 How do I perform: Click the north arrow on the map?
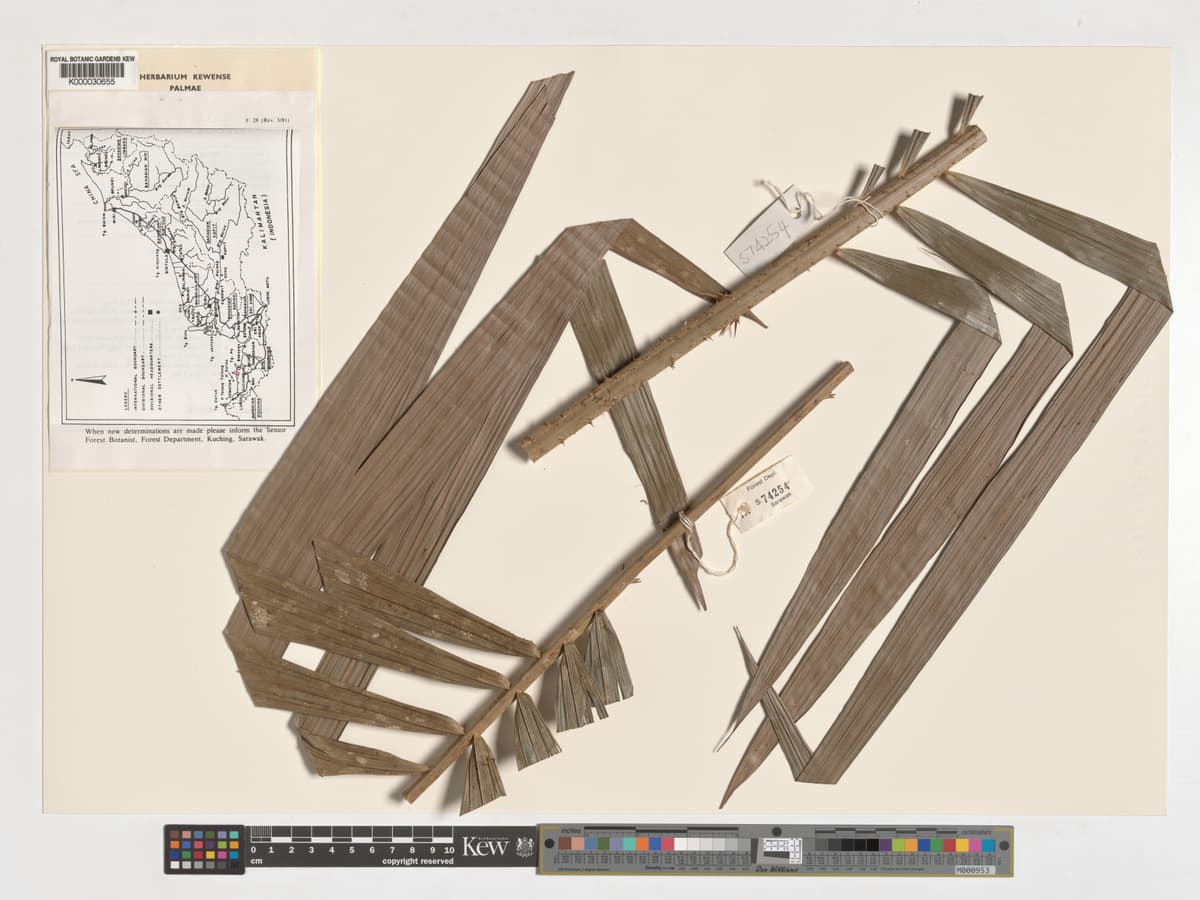pos(89,380)
